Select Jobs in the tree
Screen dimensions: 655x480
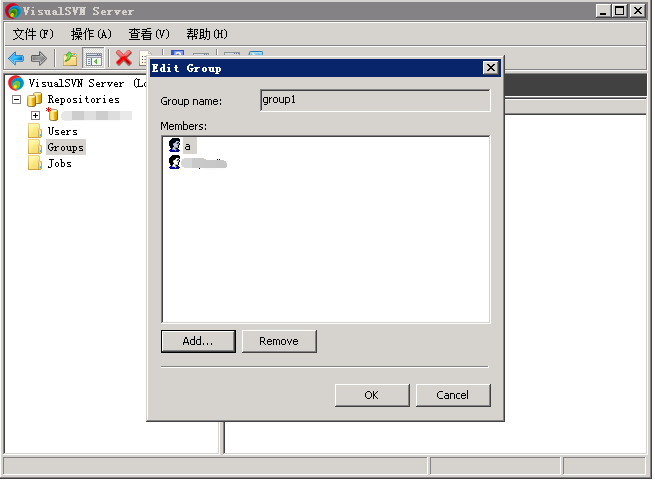[60, 163]
